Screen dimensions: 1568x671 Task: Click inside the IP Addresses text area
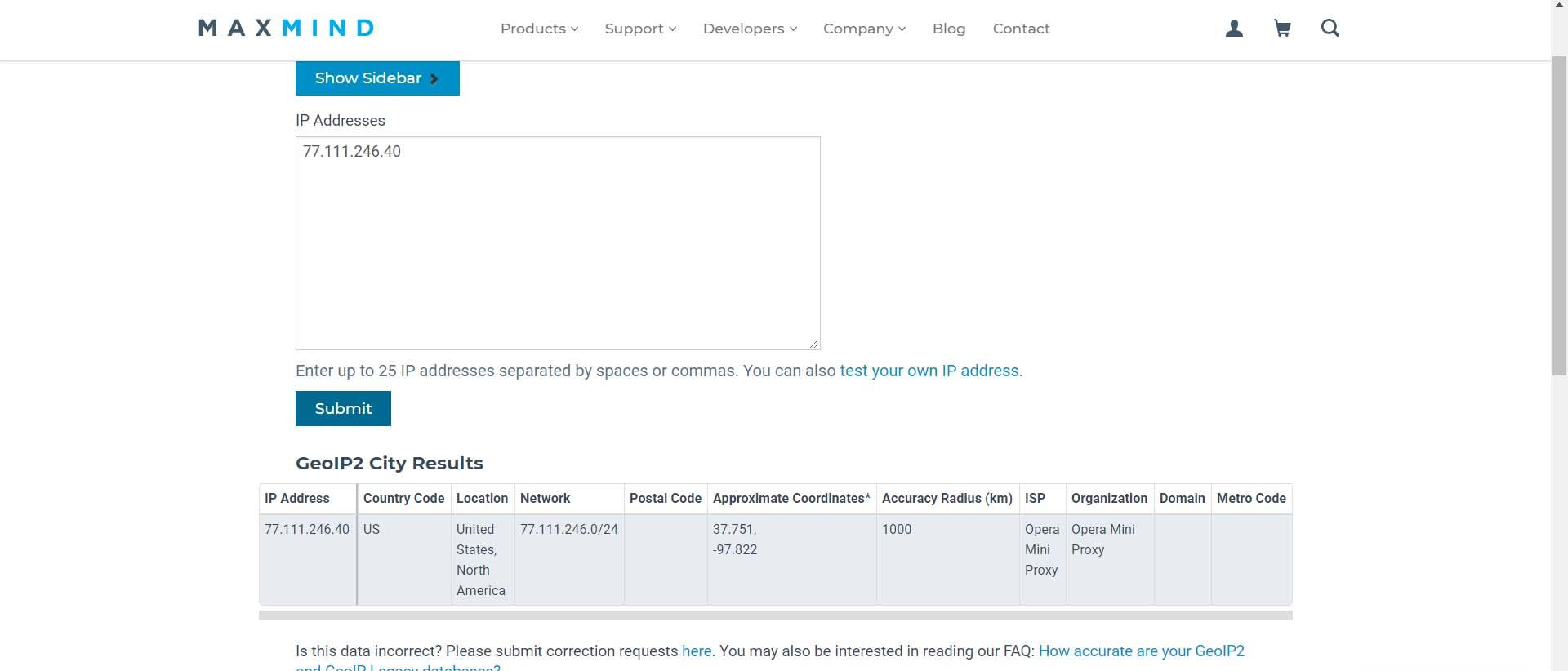(x=558, y=243)
